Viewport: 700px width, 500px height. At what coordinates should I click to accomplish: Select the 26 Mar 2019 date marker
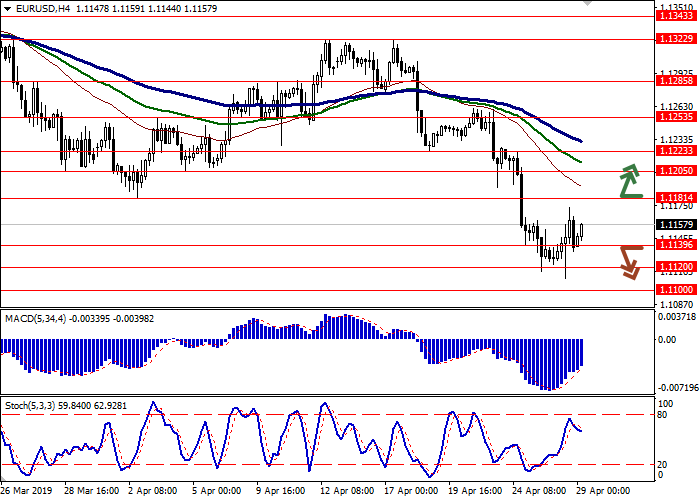[x=27, y=491]
